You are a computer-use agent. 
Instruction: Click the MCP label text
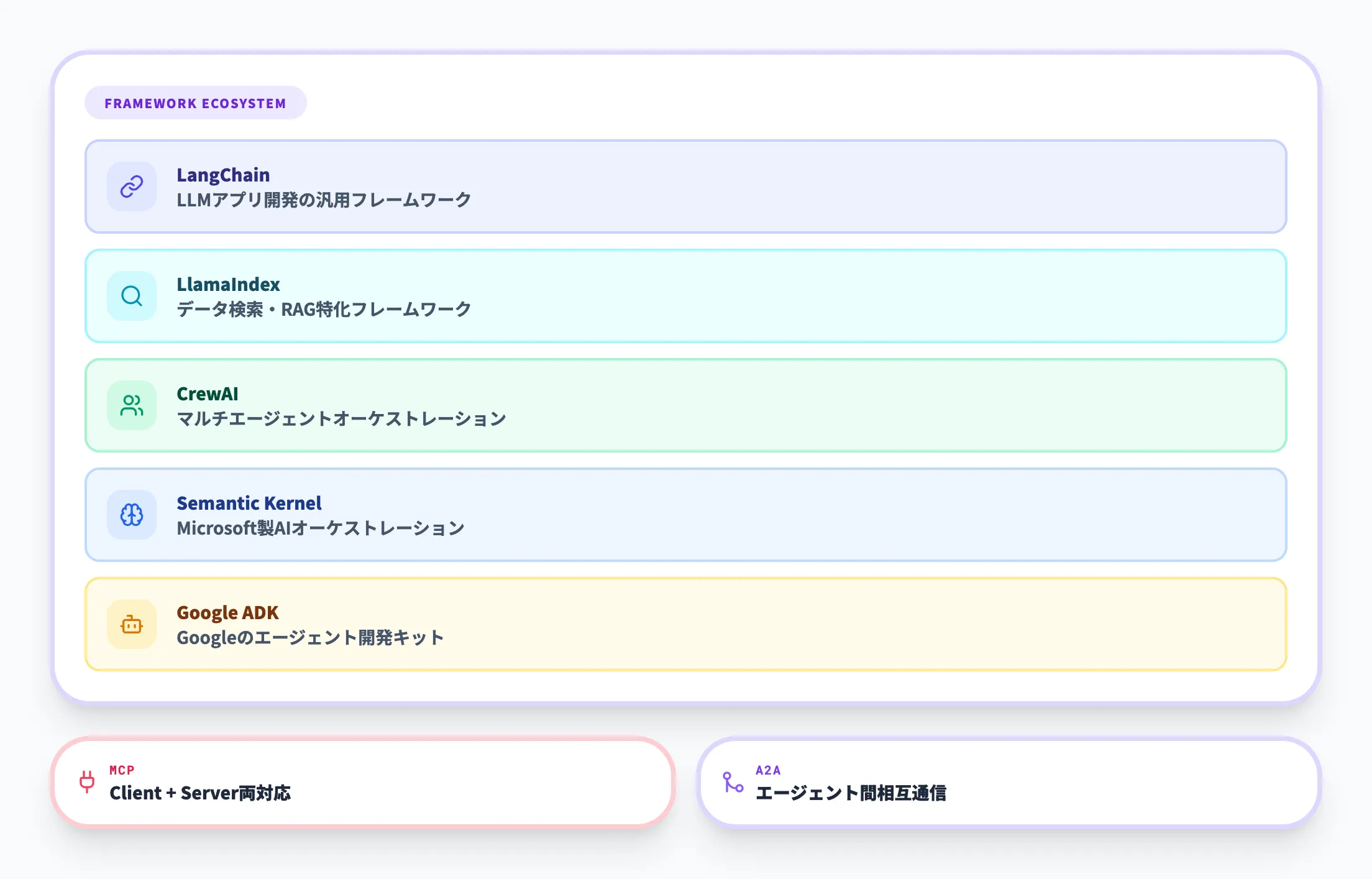pos(122,770)
